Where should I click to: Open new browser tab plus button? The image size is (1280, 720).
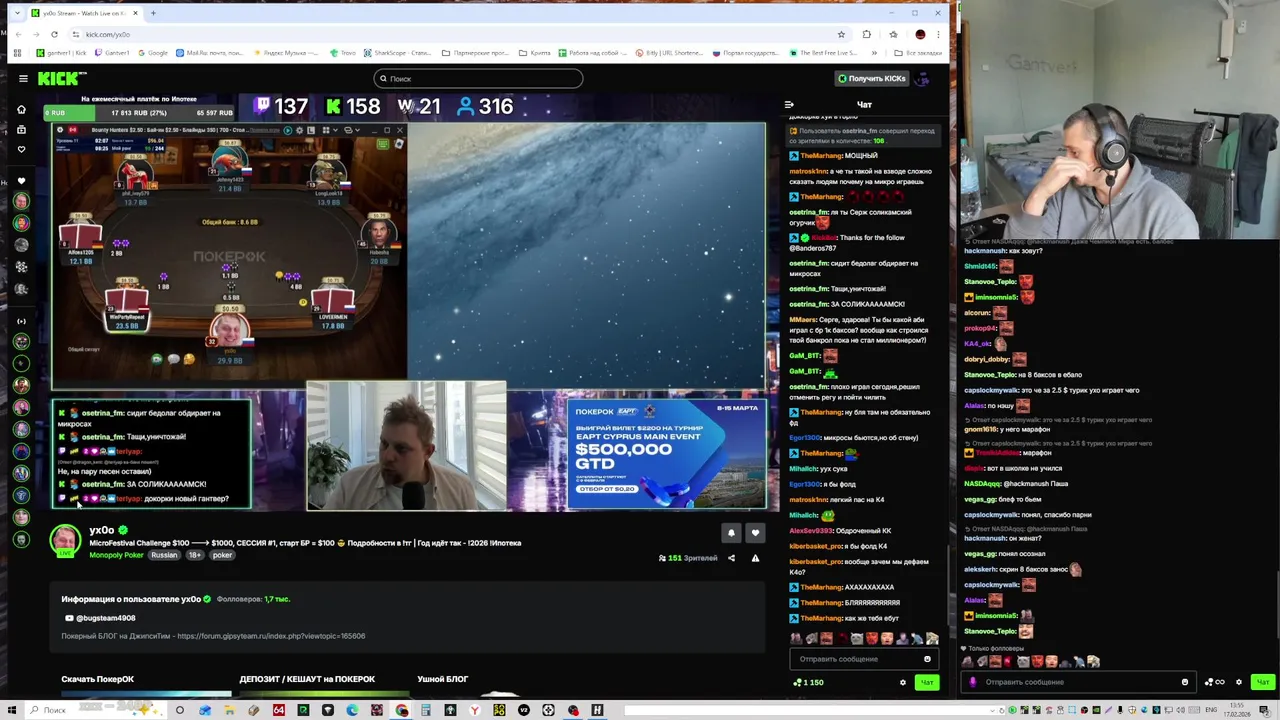153,13
